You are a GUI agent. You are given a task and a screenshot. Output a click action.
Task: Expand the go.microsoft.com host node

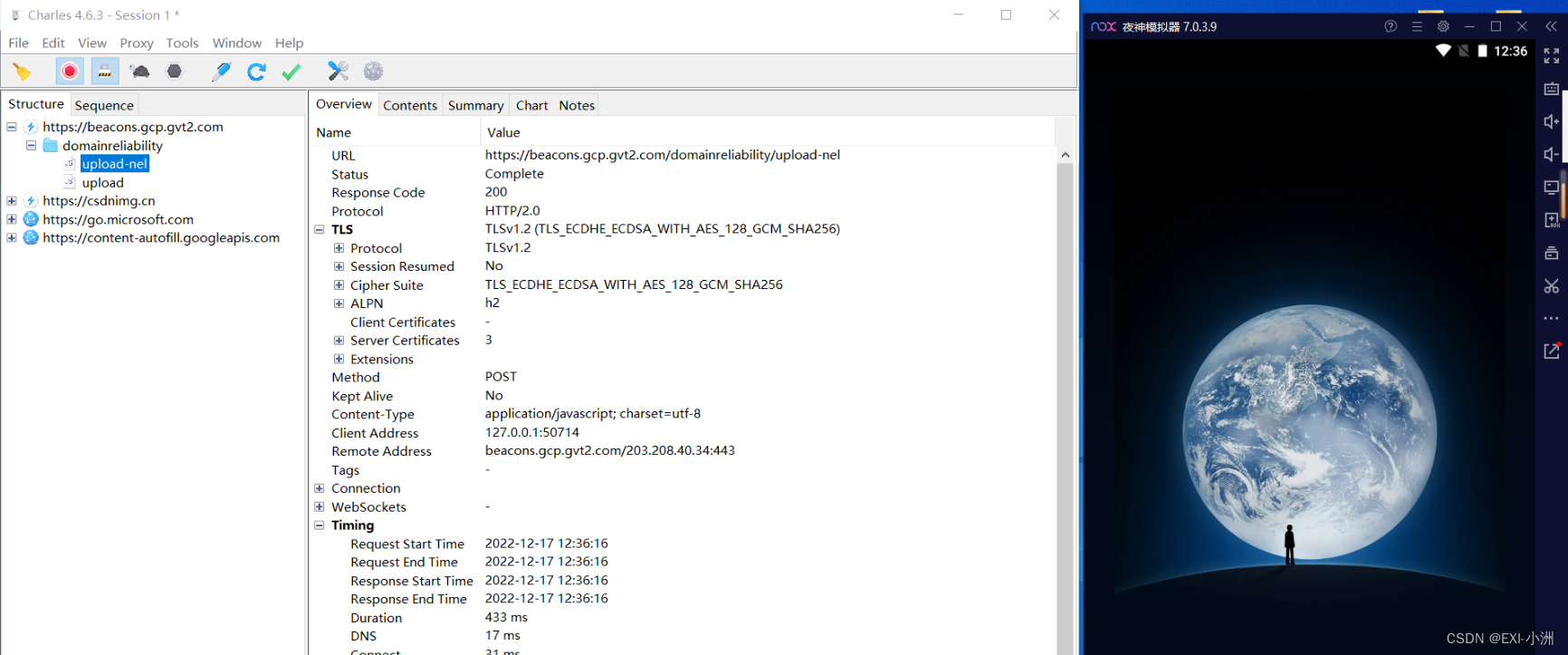click(x=12, y=219)
